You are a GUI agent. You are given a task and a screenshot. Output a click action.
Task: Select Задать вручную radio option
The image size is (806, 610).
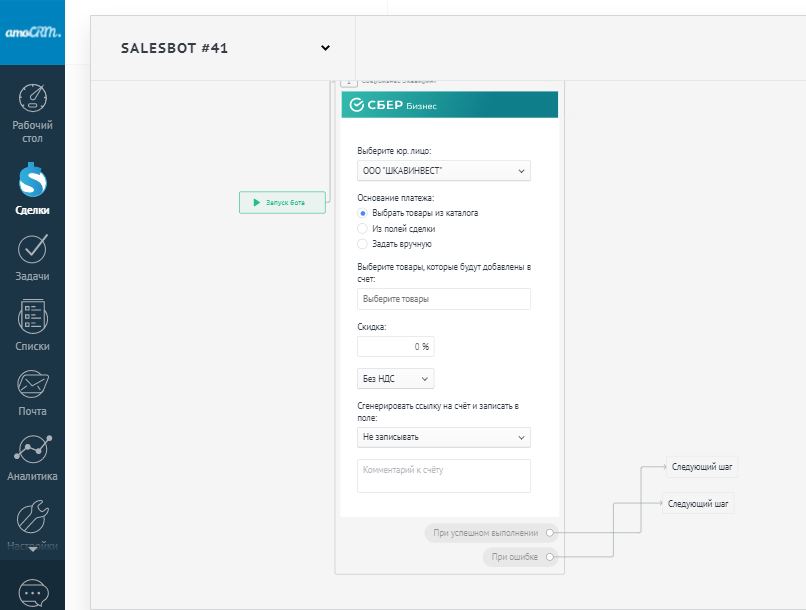pyautogui.click(x=362, y=244)
